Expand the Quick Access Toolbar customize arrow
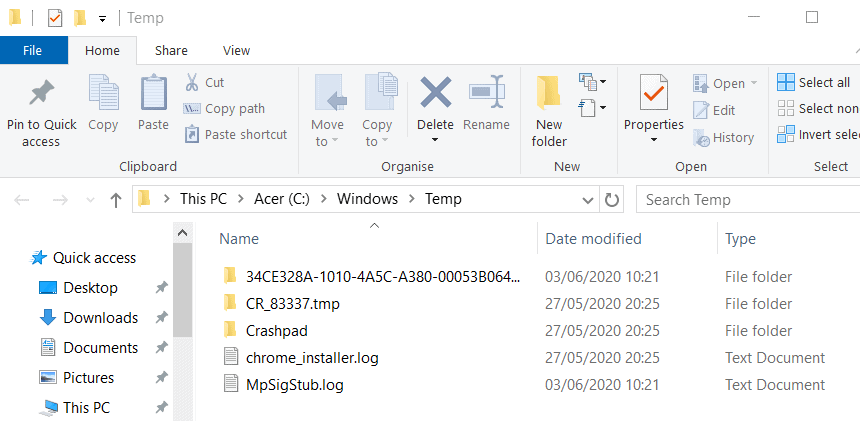This screenshot has width=860, height=421. (x=102, y=19)
